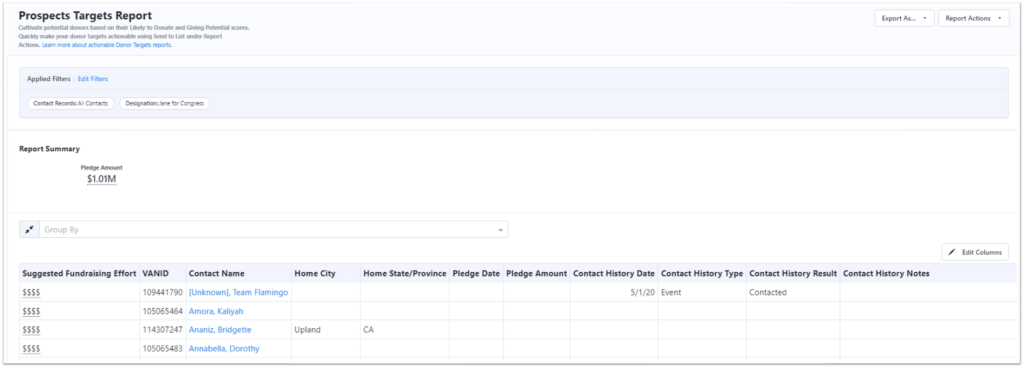Viewport: 1024px width, 368px height.
Task: Click VANID 109441790
Action: tap(163, 292)
